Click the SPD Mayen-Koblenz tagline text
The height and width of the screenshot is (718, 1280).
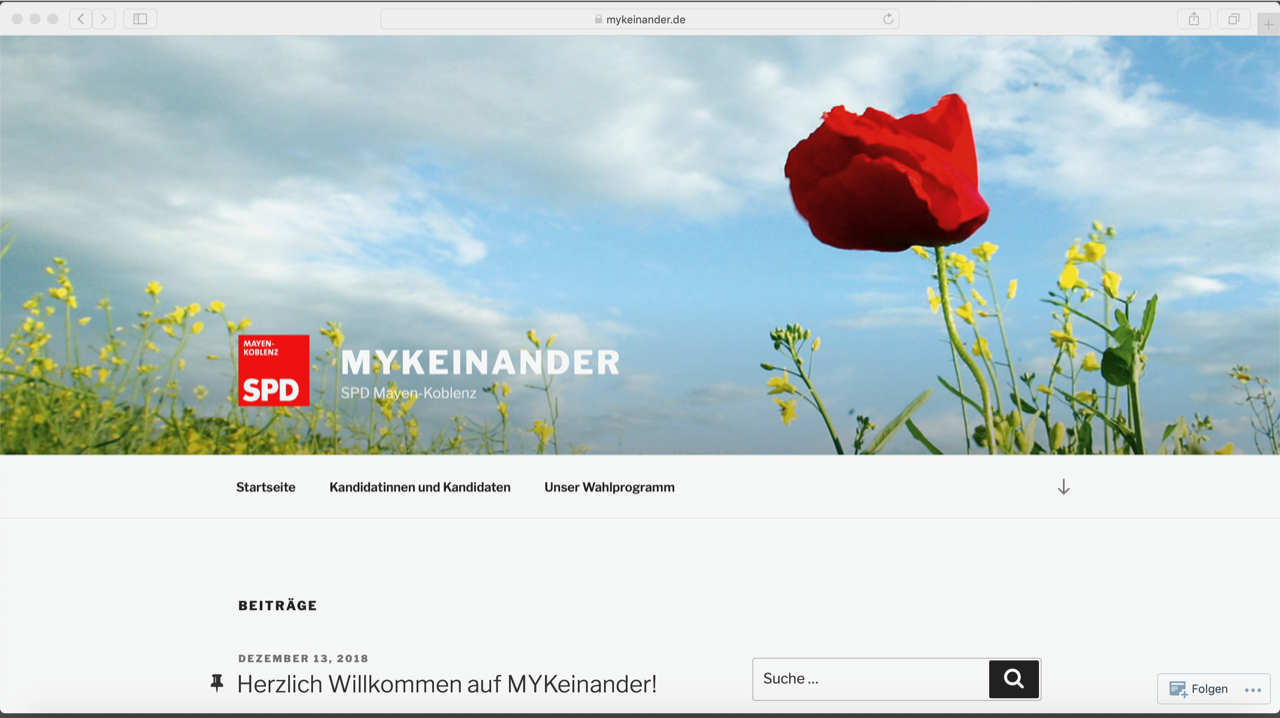tap(408, 393)
